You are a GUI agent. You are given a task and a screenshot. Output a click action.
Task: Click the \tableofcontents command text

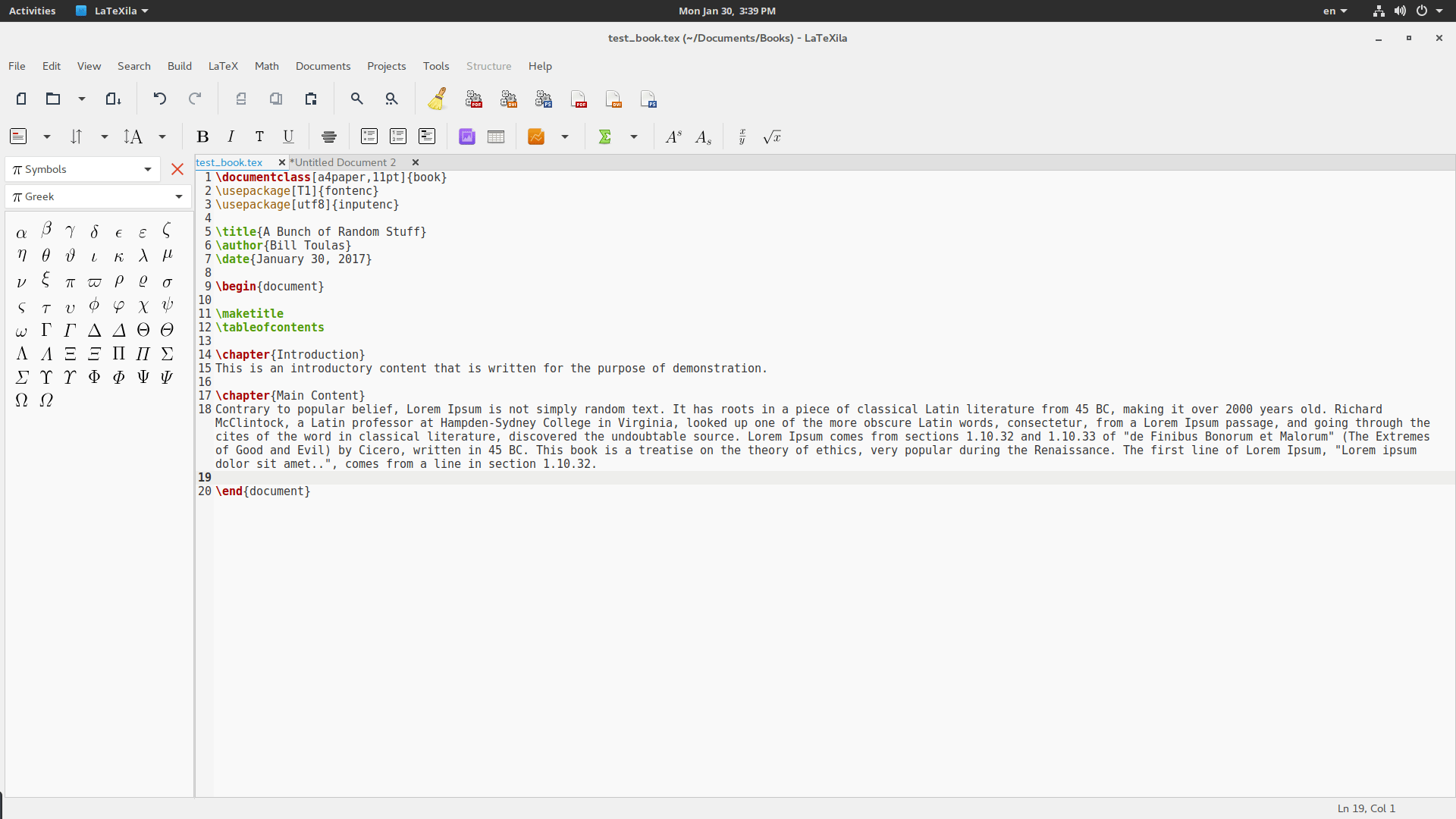coord(270,328)
